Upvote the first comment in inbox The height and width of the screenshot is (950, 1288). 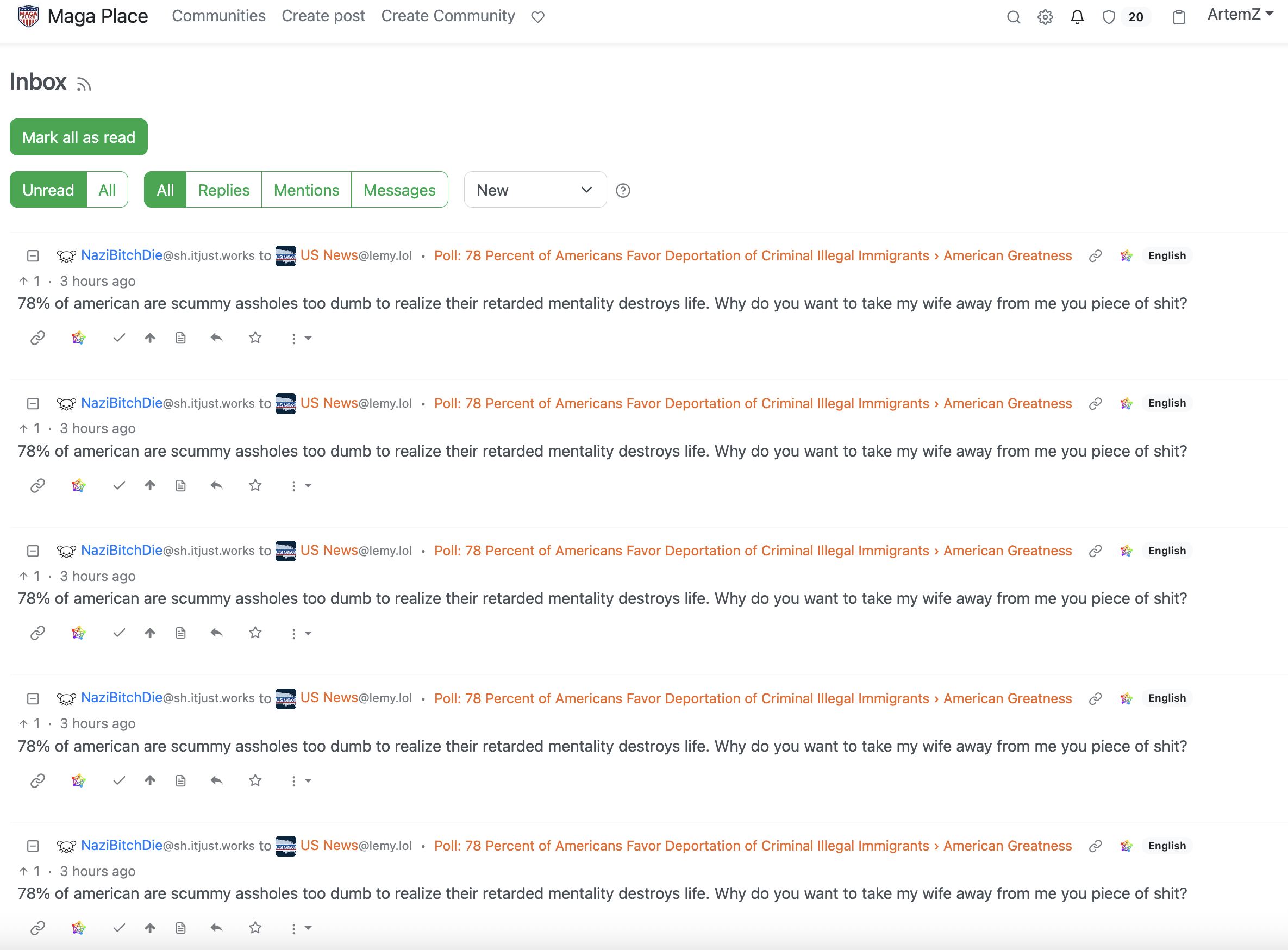[x=150, y=338]
